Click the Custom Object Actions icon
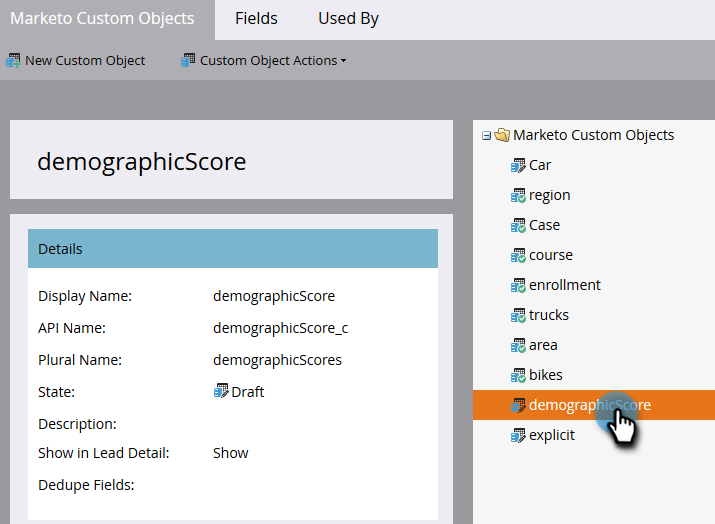This screenshot has height=524, width=715. point(188,61)
